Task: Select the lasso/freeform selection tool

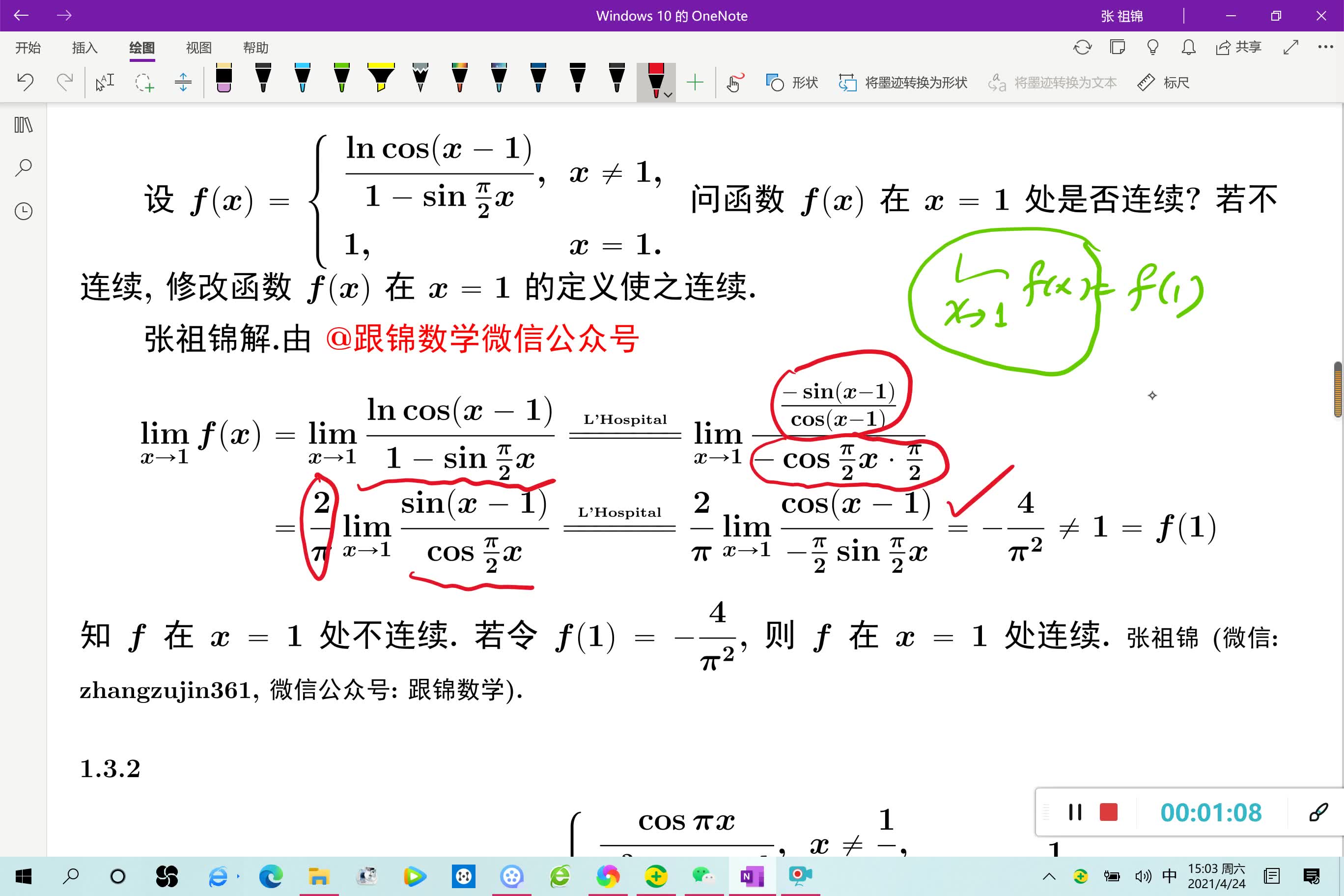Action: click(x=145, y=82)
